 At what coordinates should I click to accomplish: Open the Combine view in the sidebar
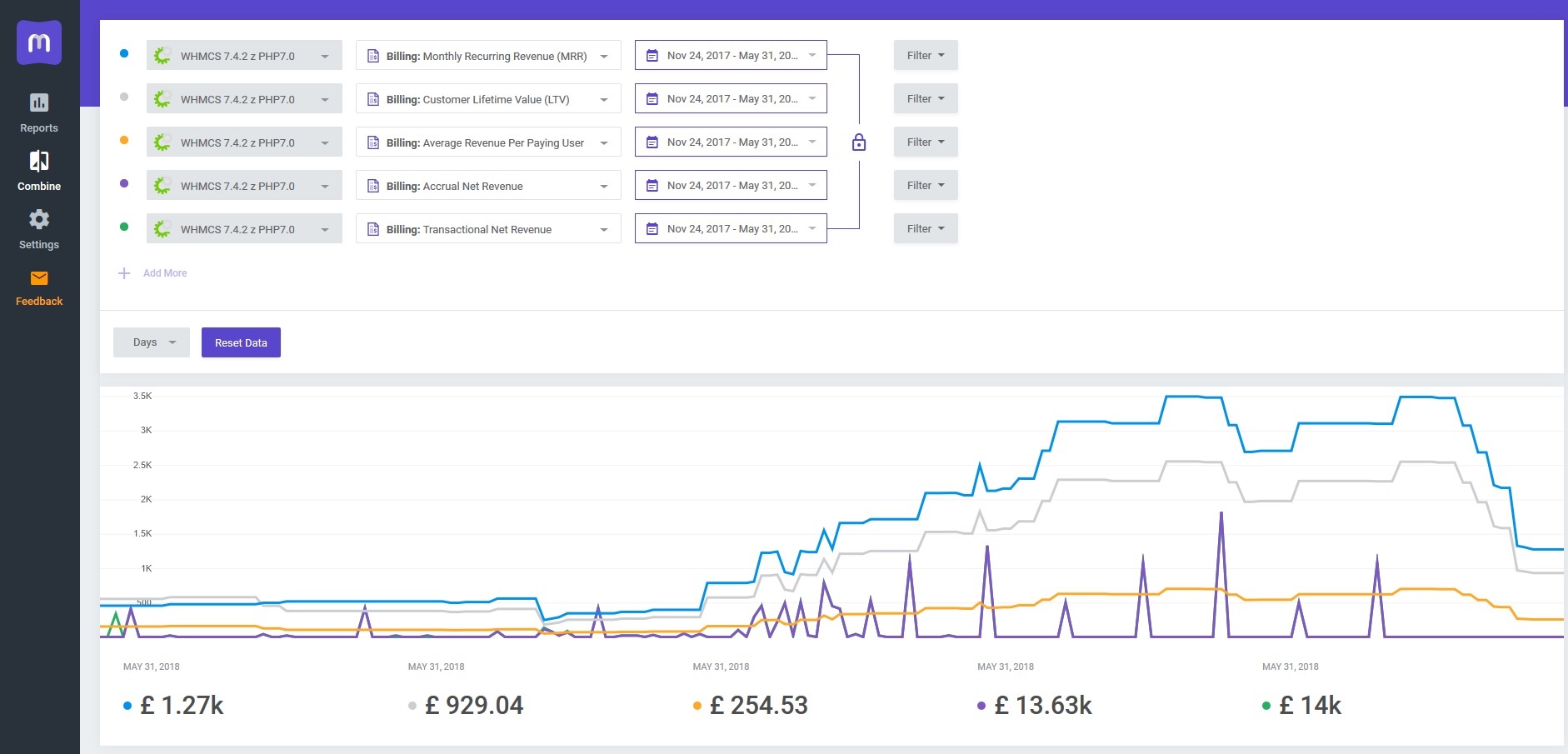[x=39, y=171]
